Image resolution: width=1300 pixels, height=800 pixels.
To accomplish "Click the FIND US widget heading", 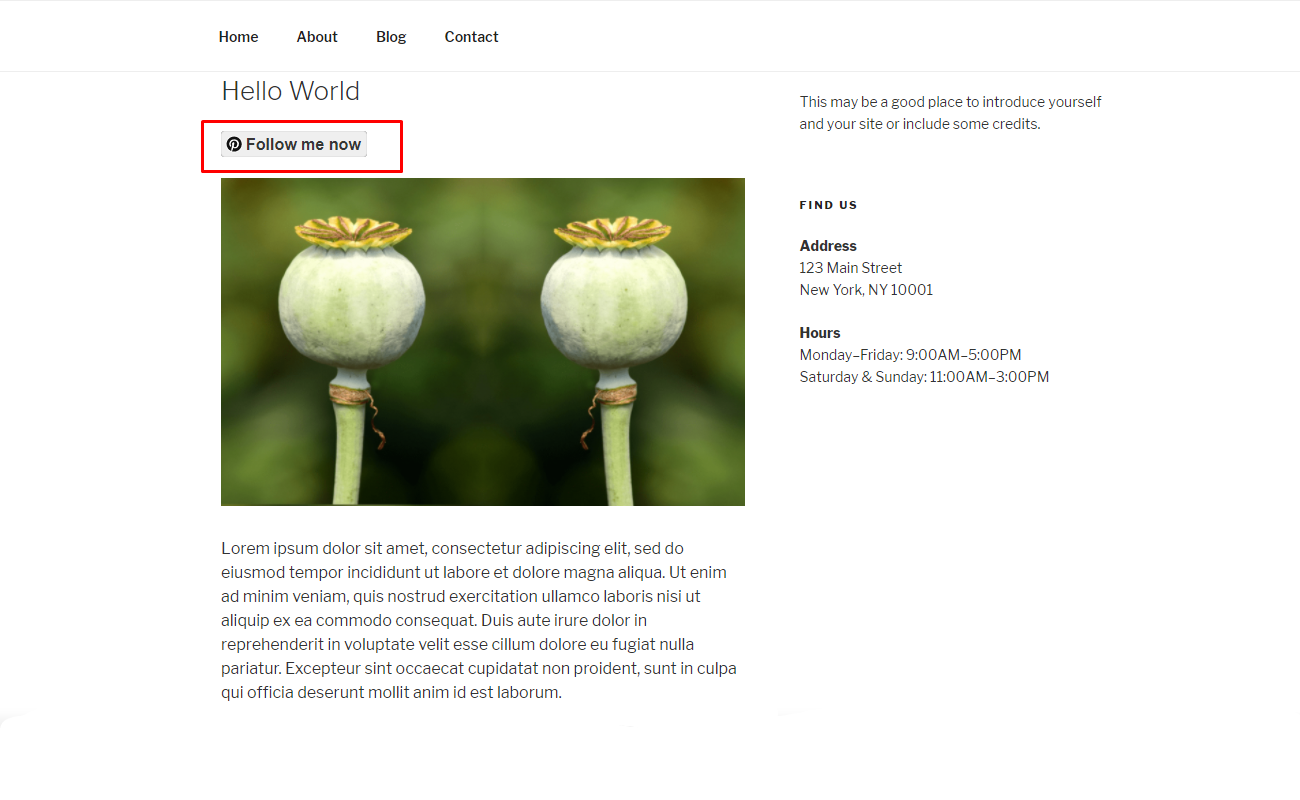I will [x=829, y=205].
